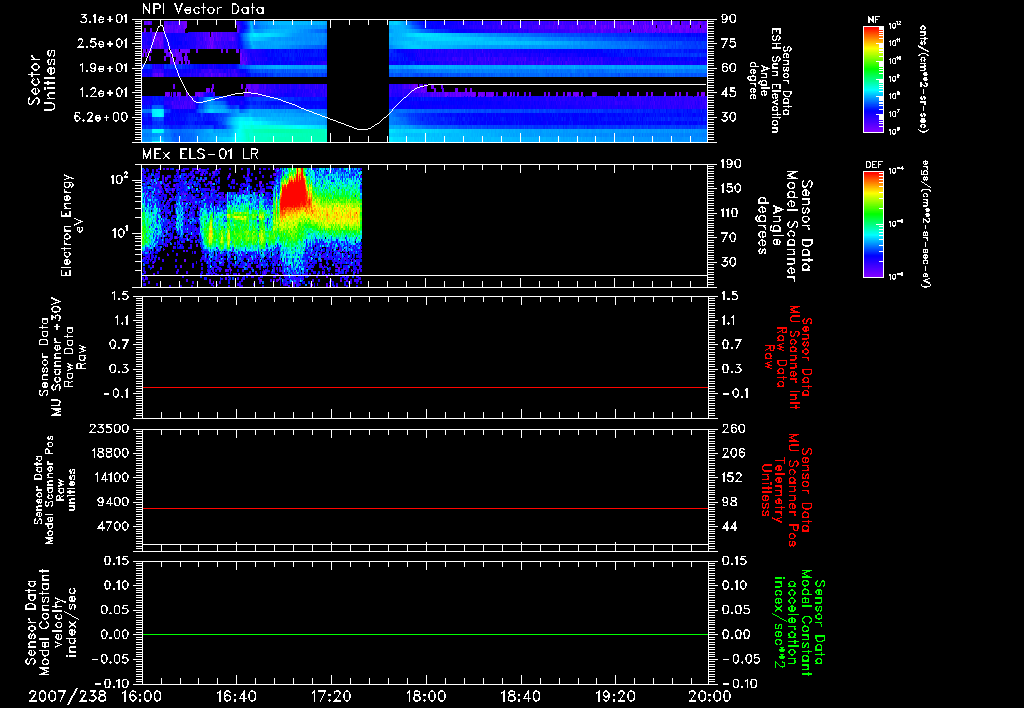The image size is (1024, 708).
Task: Select the 16:00 time tick label
Action: click(x=142, y=696)
